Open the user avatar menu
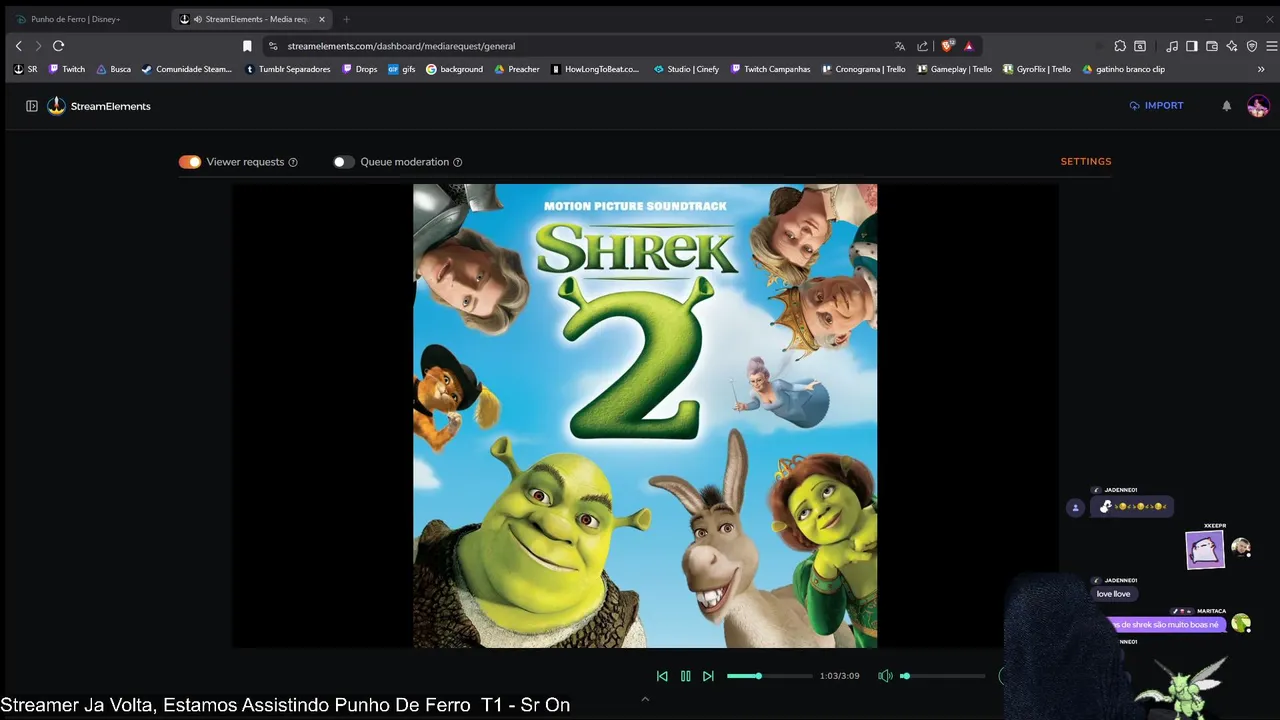 click(x=1258, y=106)
